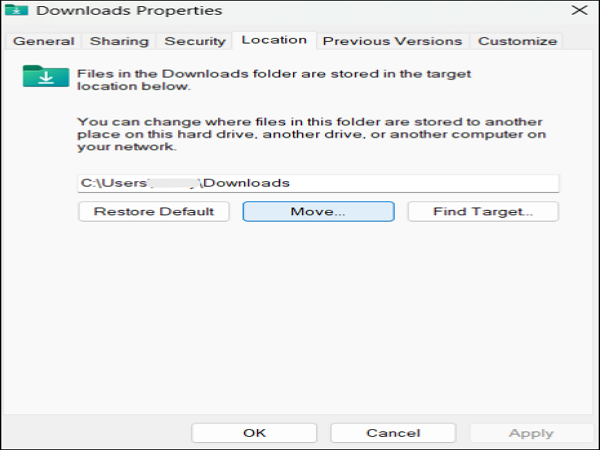The height and width of the screenshot is (450, 600).
Task: Click the Apply button
Action: pyautogui.click(x=531, y=433)
